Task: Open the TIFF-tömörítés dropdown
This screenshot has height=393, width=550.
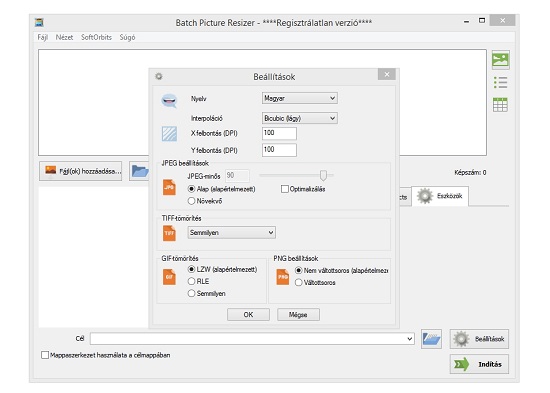Action: pos(232,233)
